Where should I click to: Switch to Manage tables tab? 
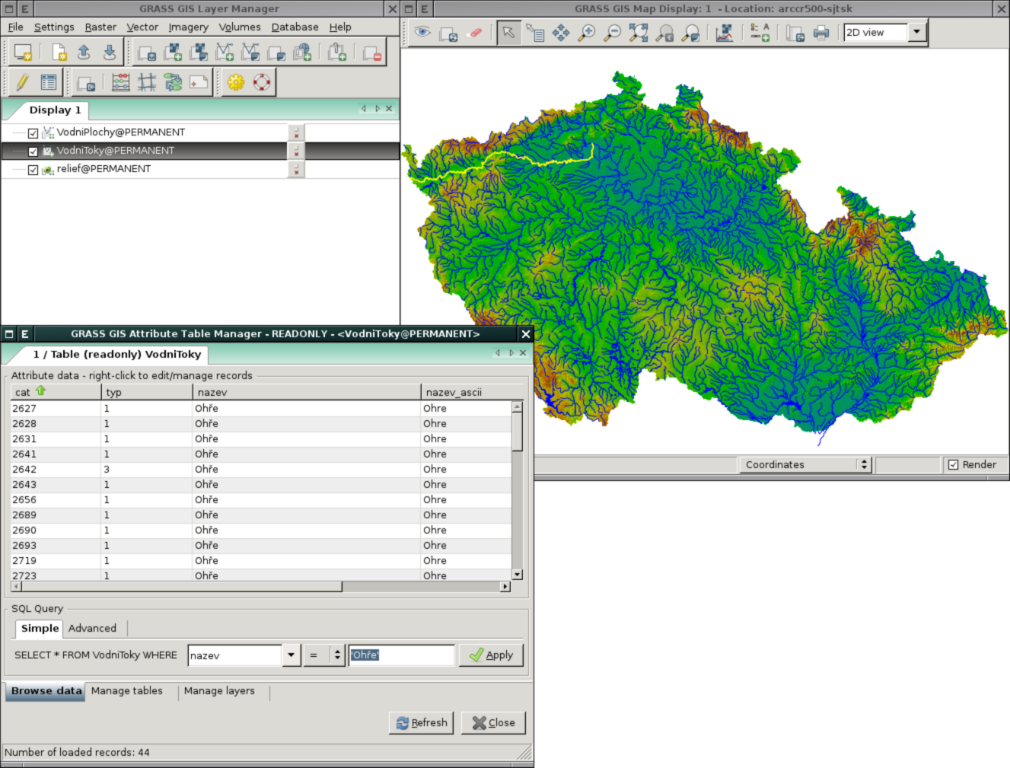127,691
